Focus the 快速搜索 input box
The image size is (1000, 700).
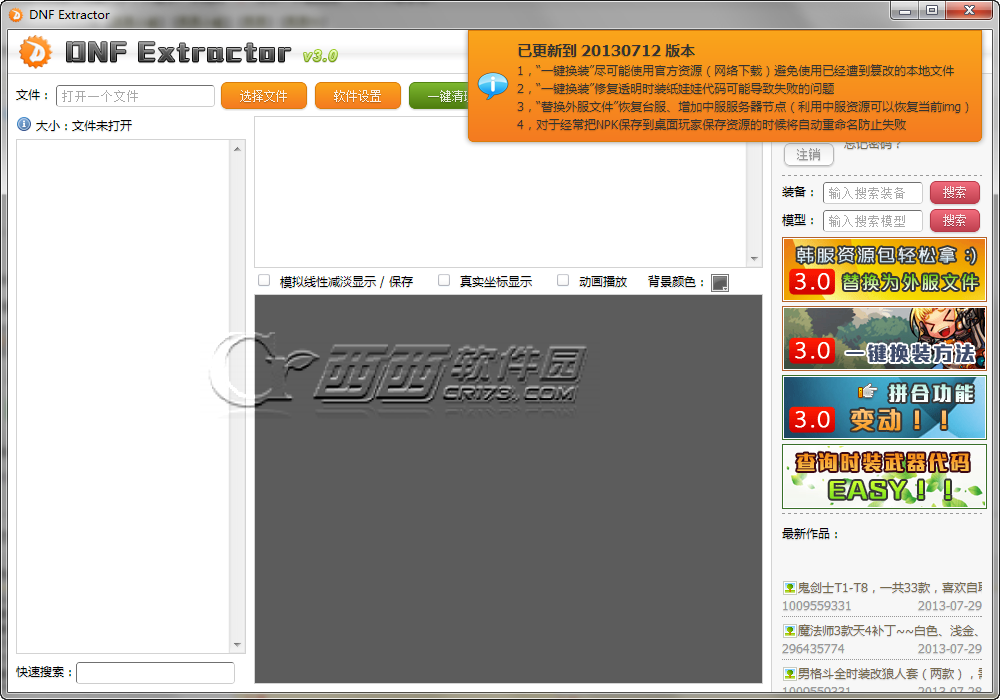(x=155, y=673)
